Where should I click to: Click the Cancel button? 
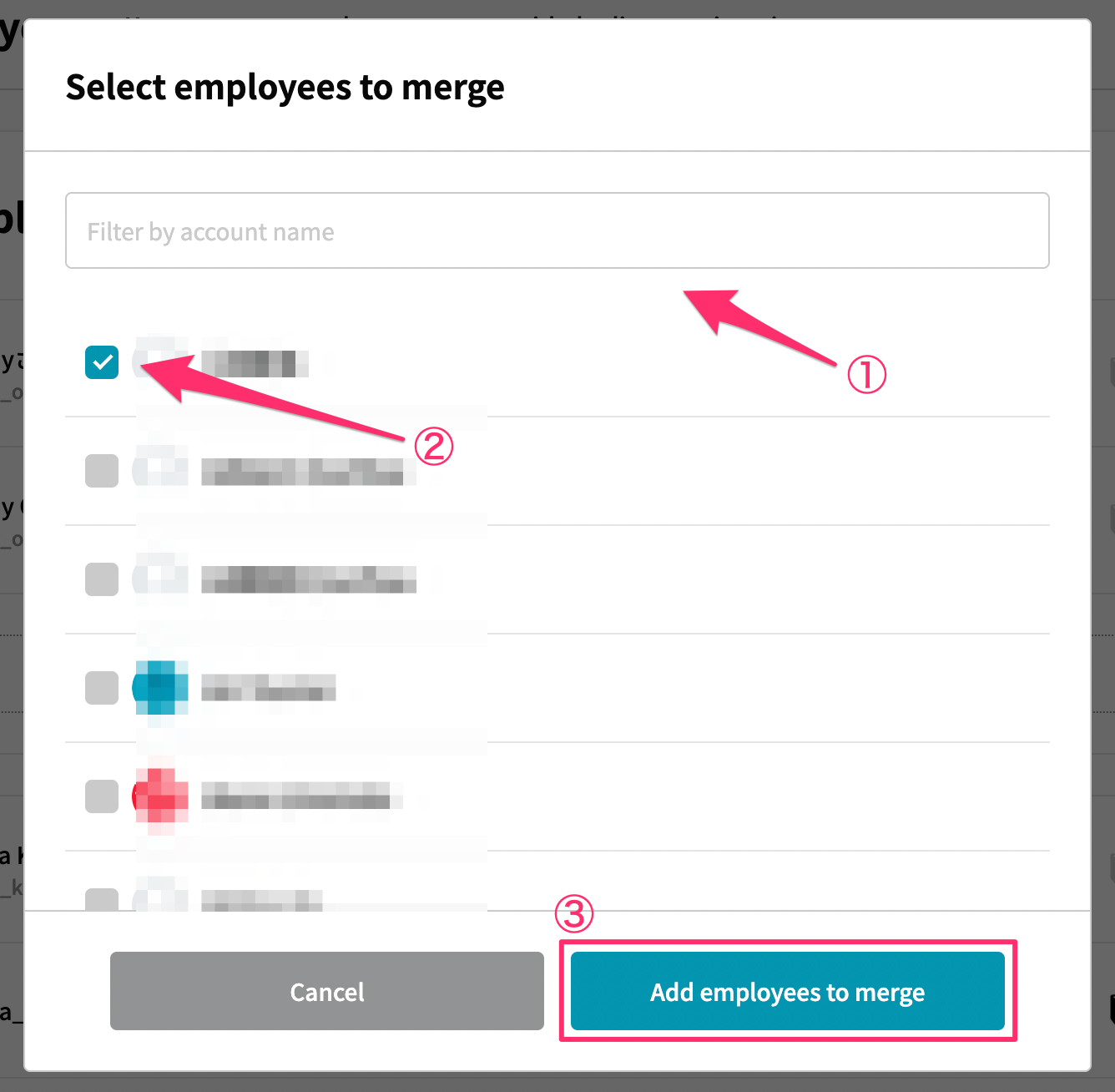pos(327,991)
